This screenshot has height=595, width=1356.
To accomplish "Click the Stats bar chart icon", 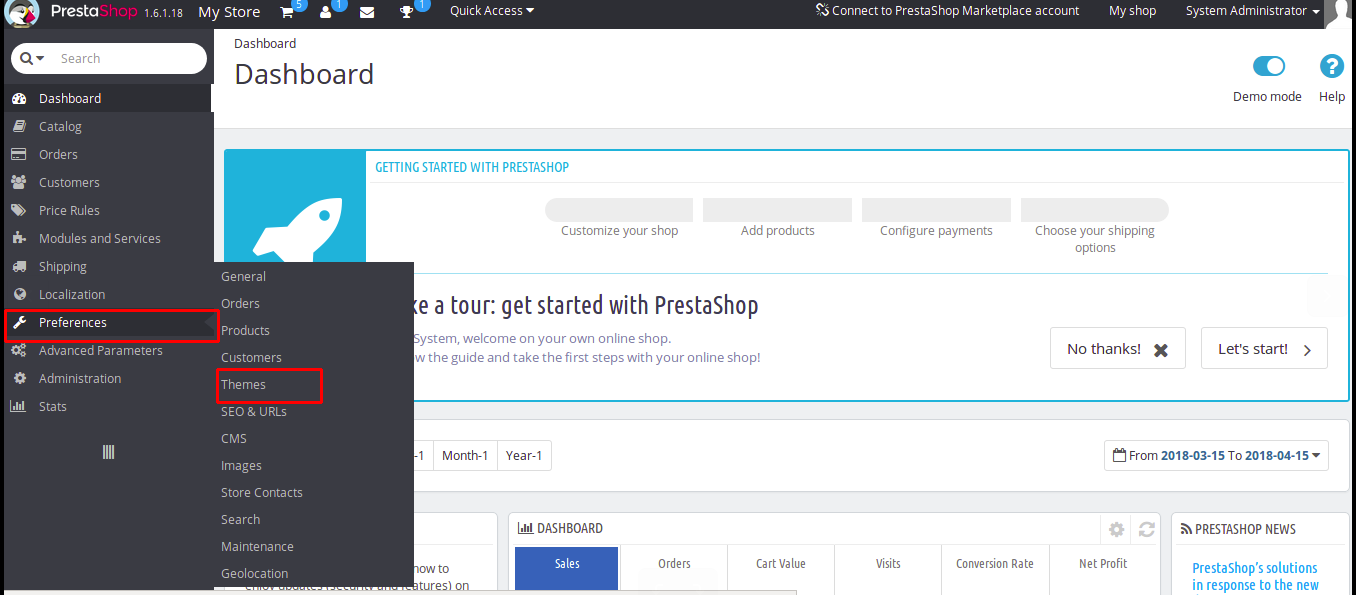I will [x=19, y=406].
